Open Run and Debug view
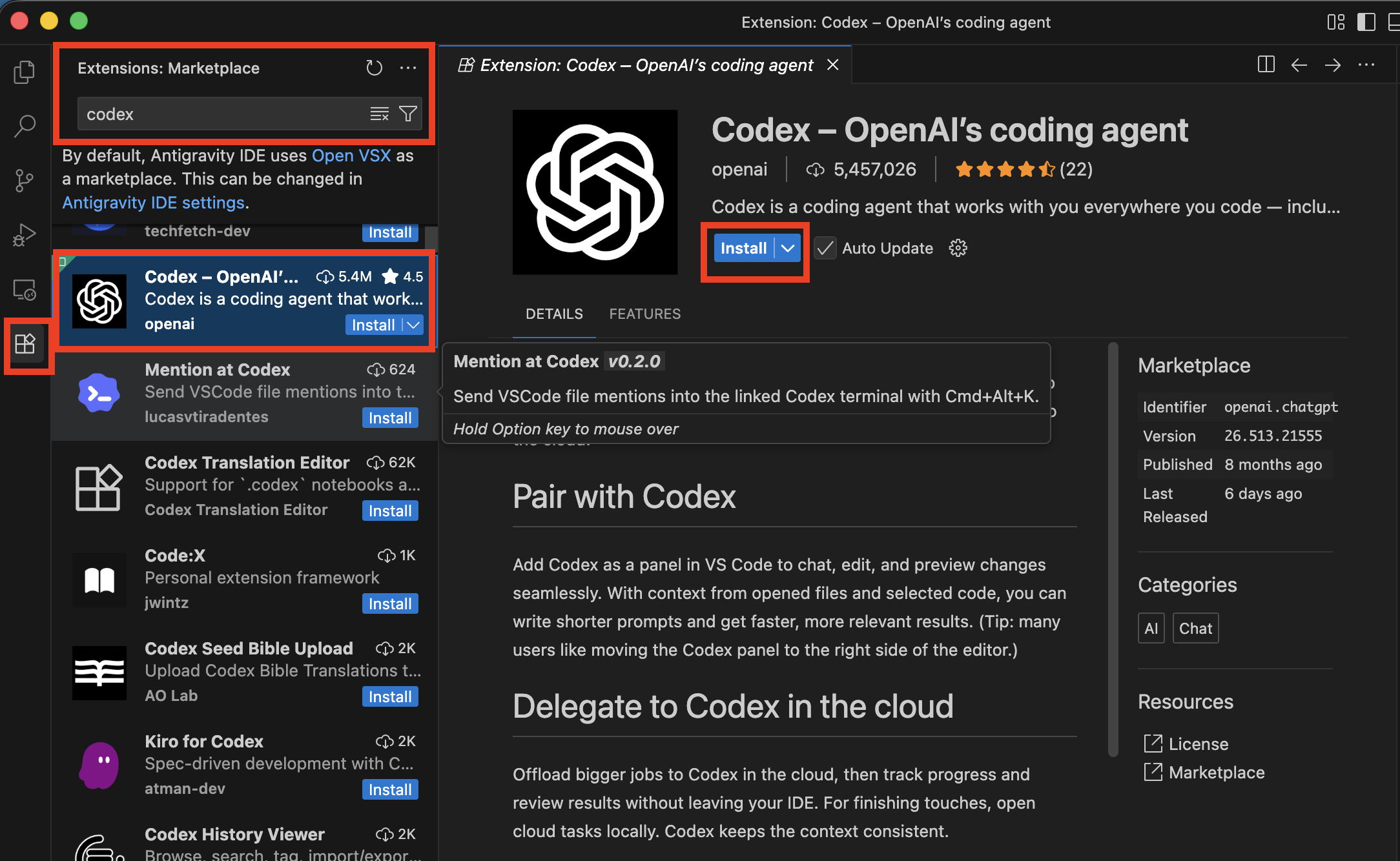 coord(25,235)
